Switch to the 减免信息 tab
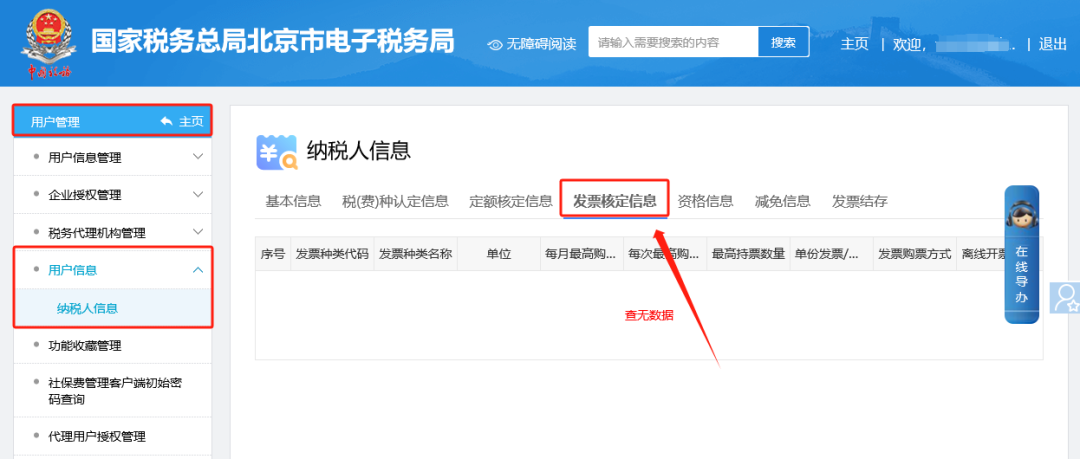The image size is (1080, 459). click(782, 201)
